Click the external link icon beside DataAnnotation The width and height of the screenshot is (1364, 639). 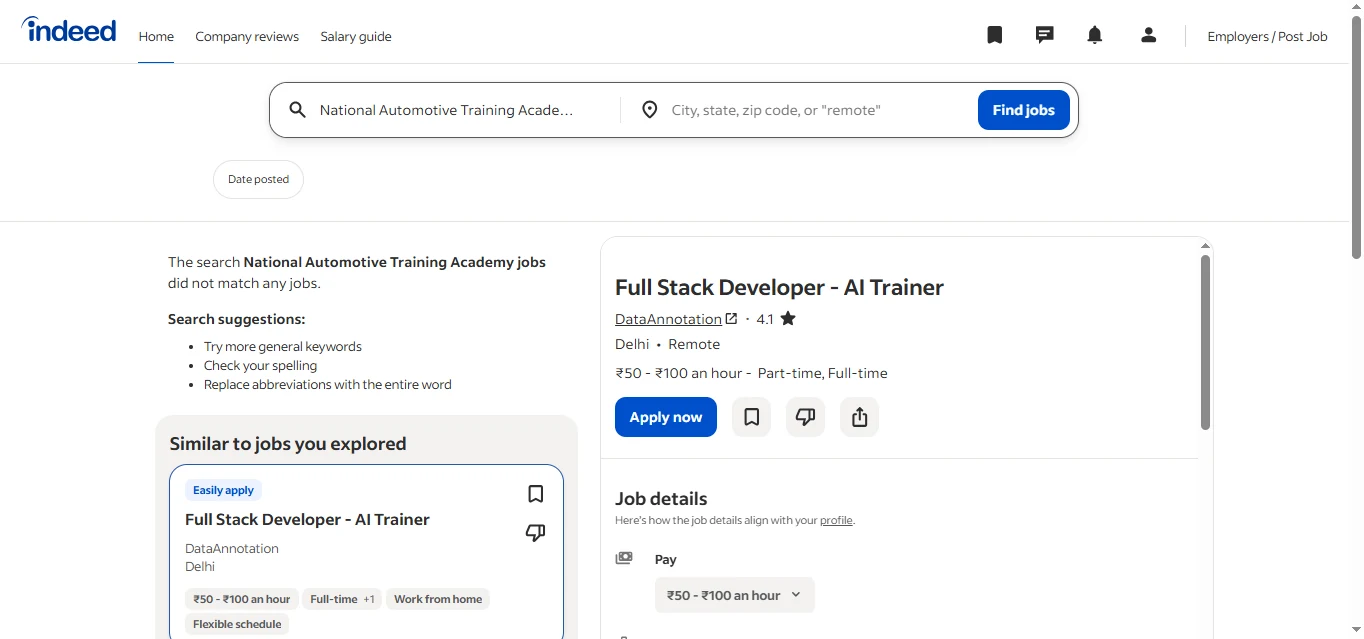pyautogui.click(x=731, y=319)
